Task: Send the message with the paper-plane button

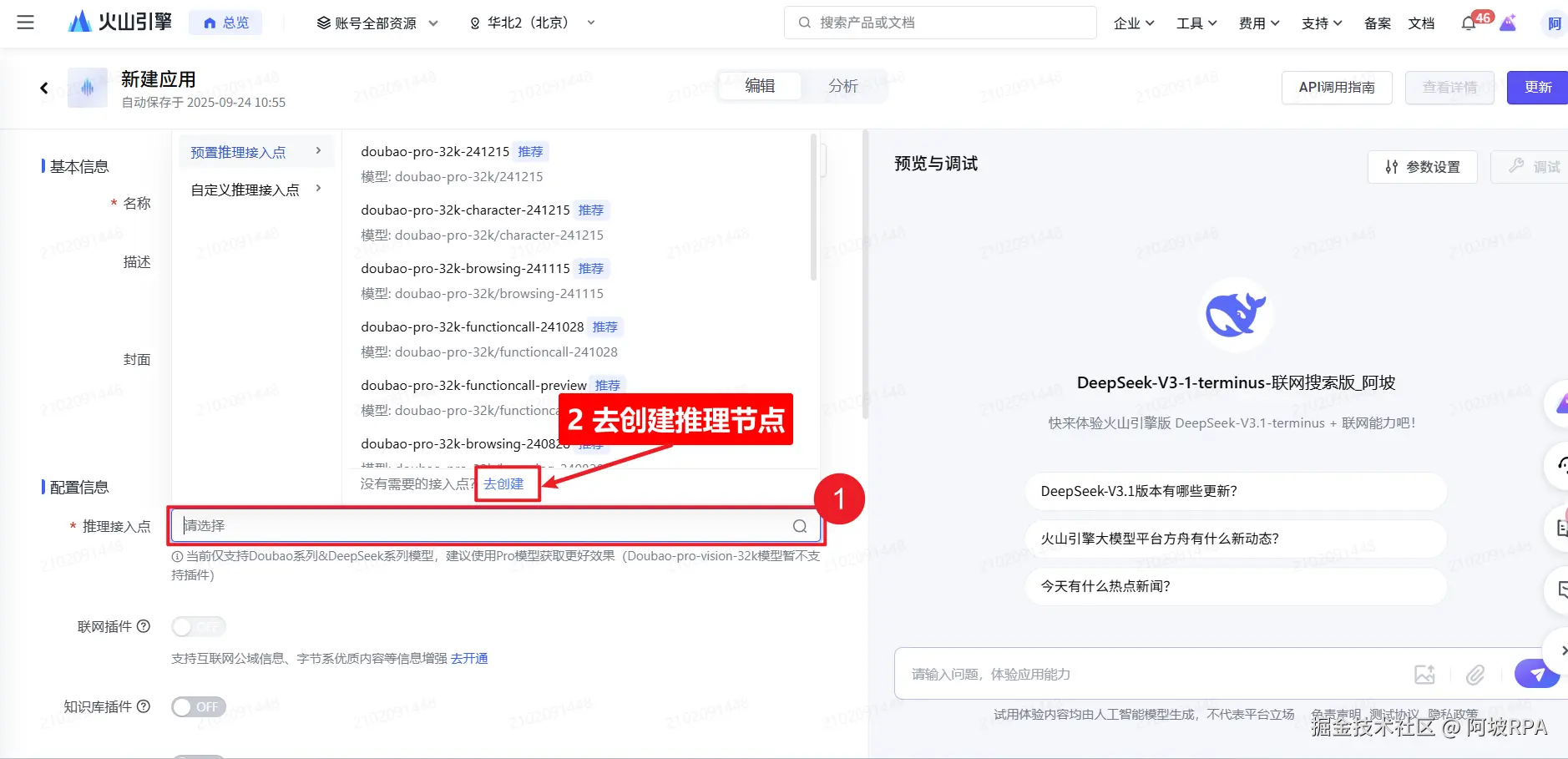Action: point(1537,673)
